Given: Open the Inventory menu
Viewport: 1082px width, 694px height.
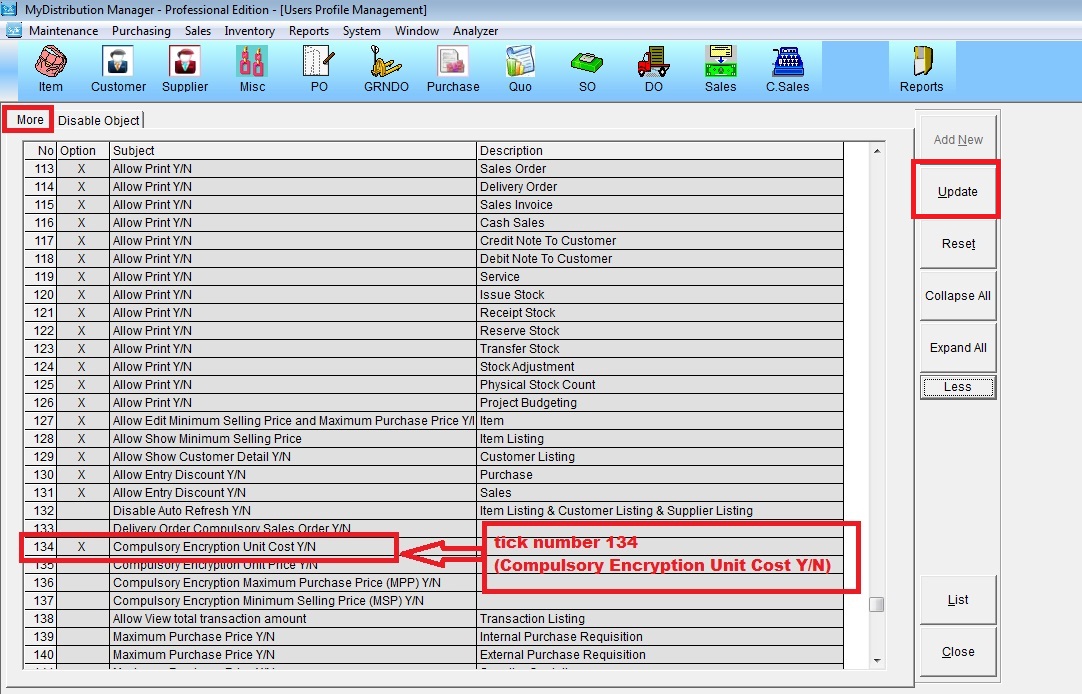Looking at the screenshot, I should point(249,31).
